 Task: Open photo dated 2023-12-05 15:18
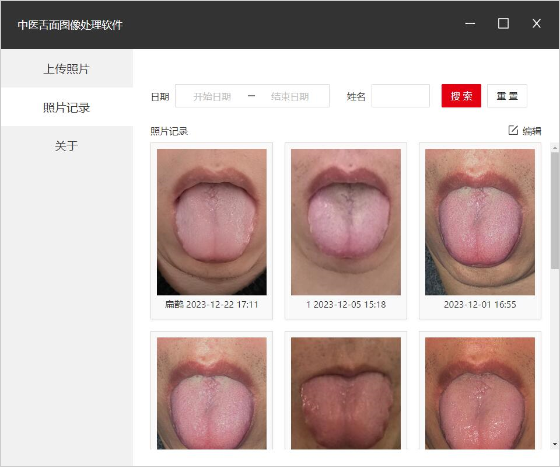click(x=346, y=231)
